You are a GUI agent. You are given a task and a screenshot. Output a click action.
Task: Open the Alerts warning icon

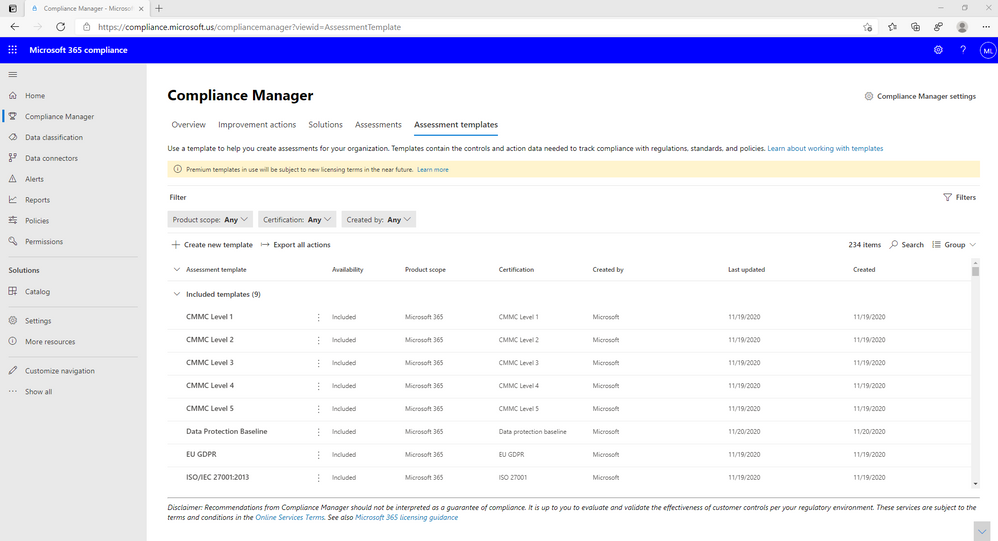pyautogui.click(x=13, y=179)
